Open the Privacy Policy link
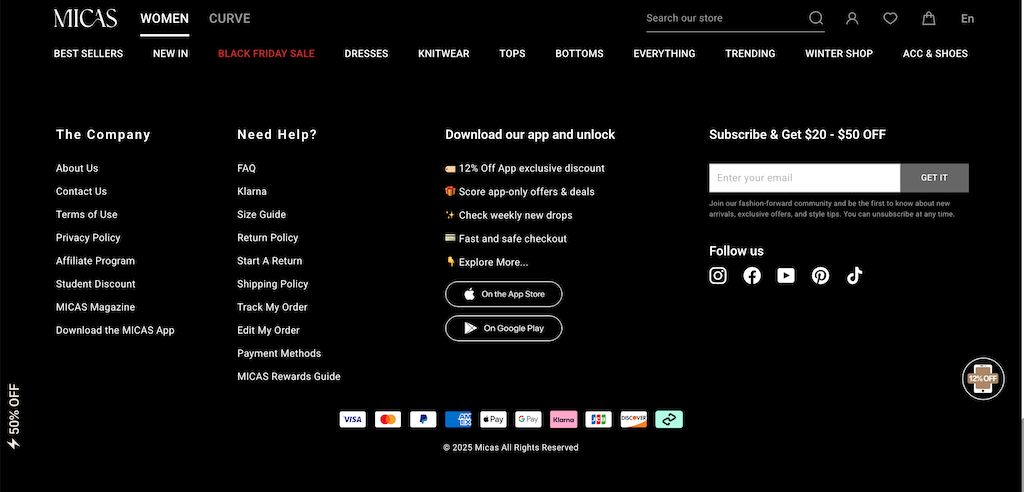1024x492 pixels. (88, 238)
